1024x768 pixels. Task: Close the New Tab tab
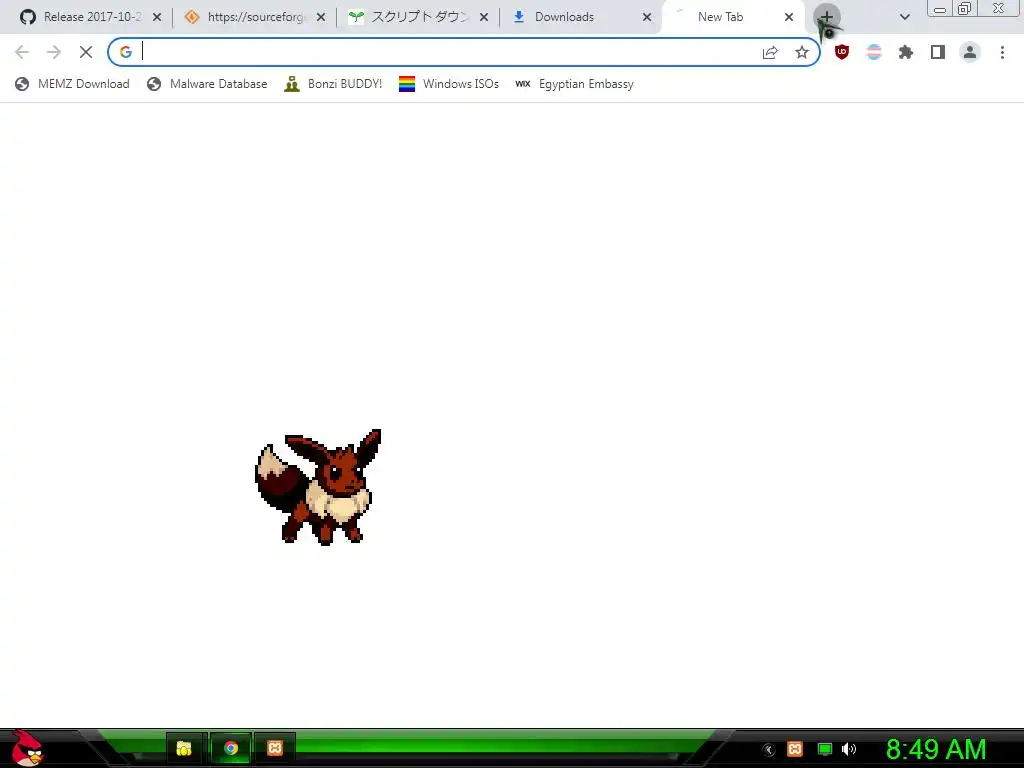click(789, 18)
